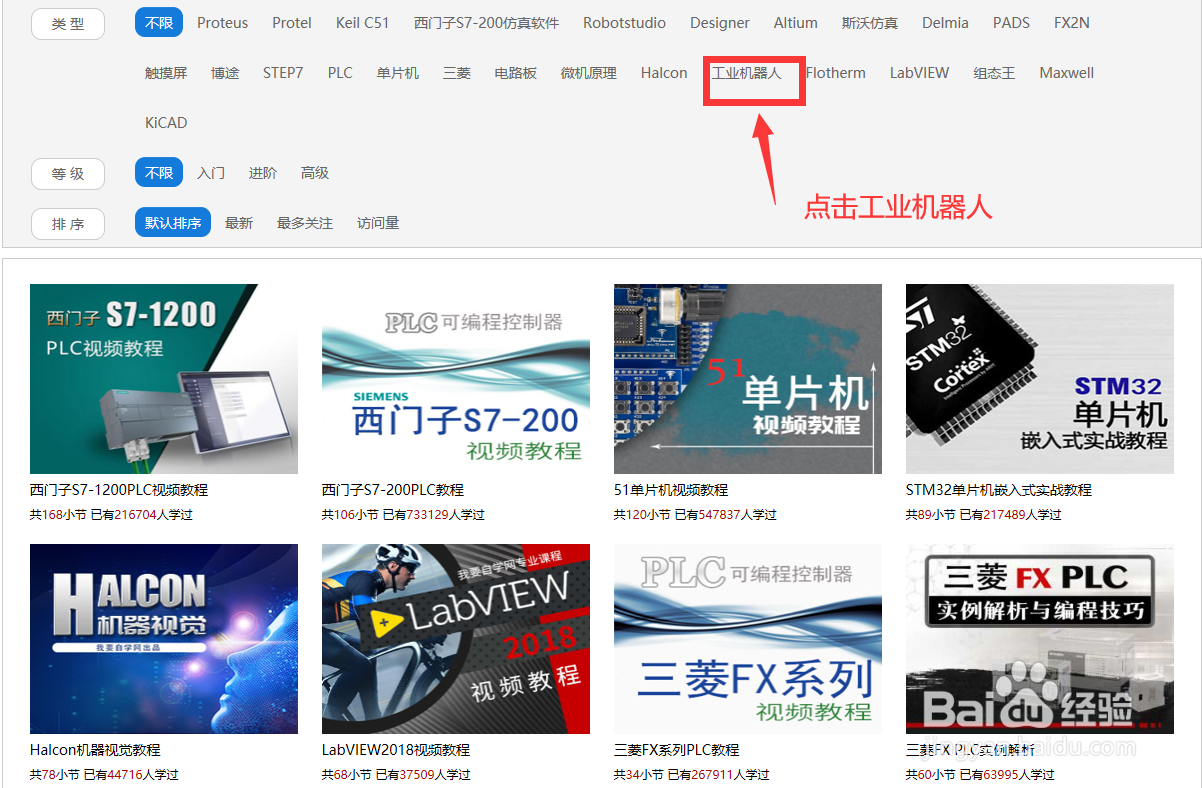Image resolution: width=1202 pixels, height=788 pixels.
Task: Select Delmia filter
Action: click(x=945, y=23)
